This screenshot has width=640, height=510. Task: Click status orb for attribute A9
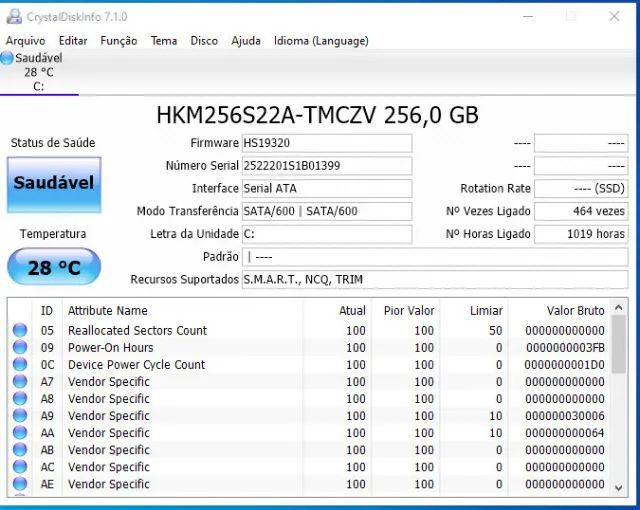(x=20, y=415)
